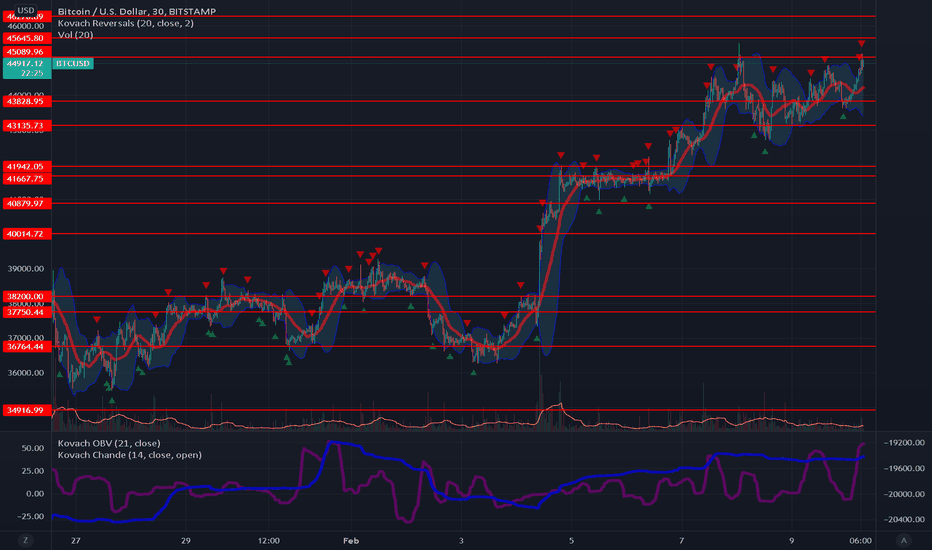This screenshot has height=550, width=932.
Task: Click the BTCUSD price line label
Action: tap(73, 64)
